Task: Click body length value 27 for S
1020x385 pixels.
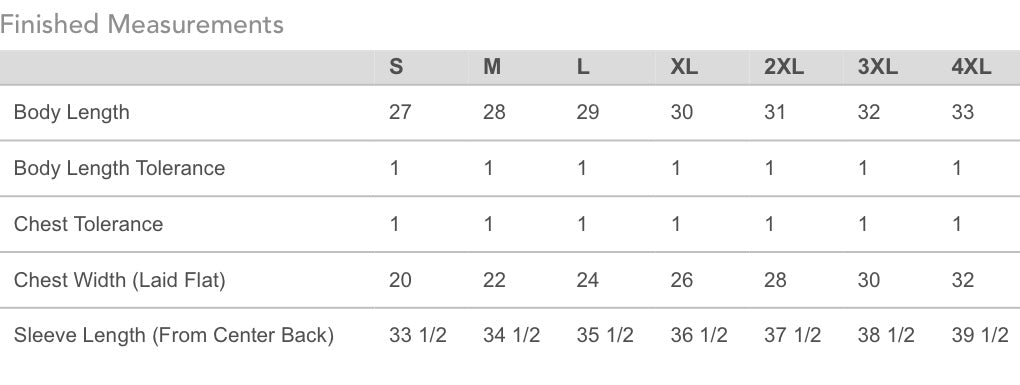Action: point(400,113)
